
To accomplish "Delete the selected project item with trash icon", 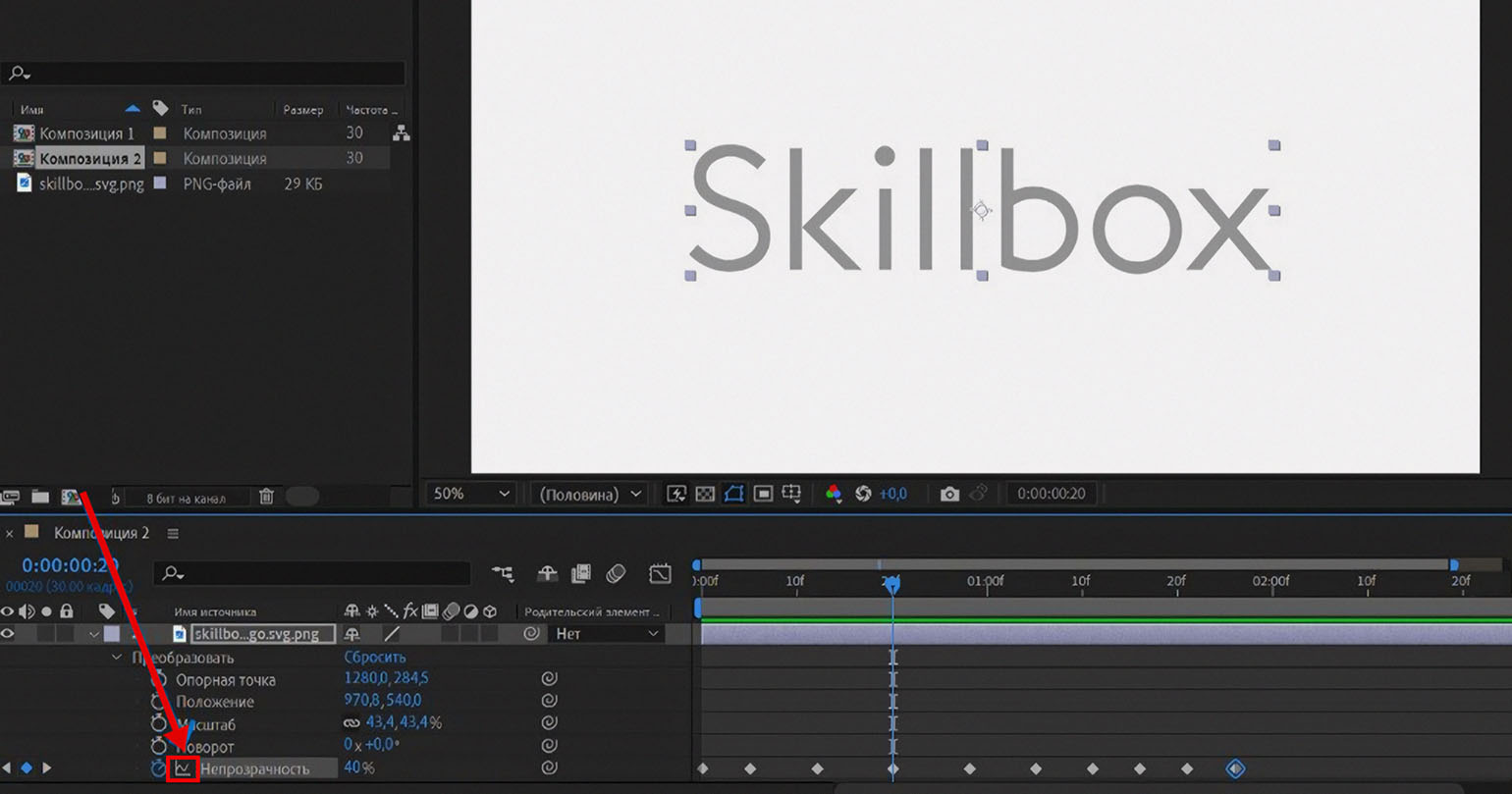I will 266,498.
